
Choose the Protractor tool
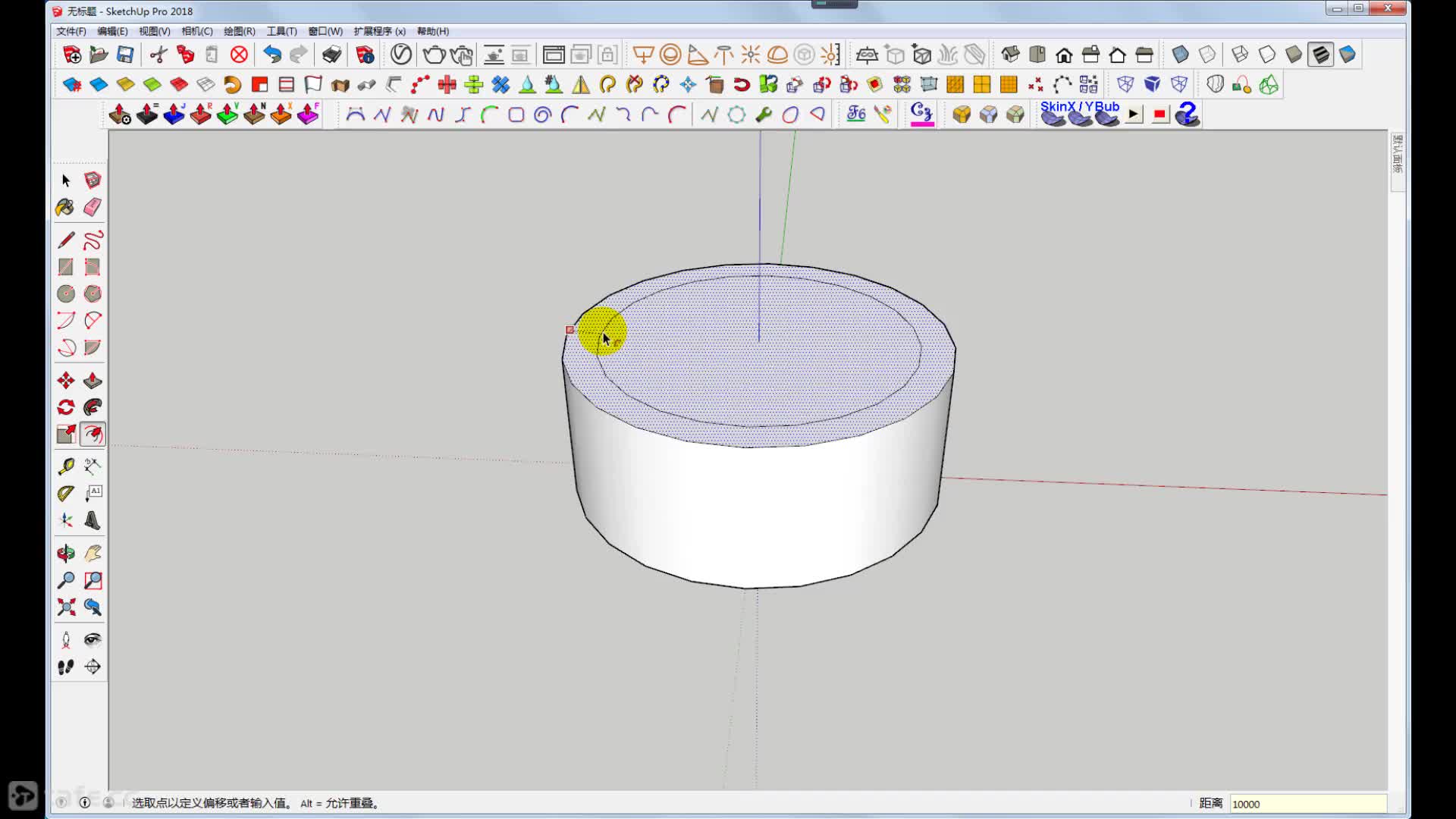(66, 494)
